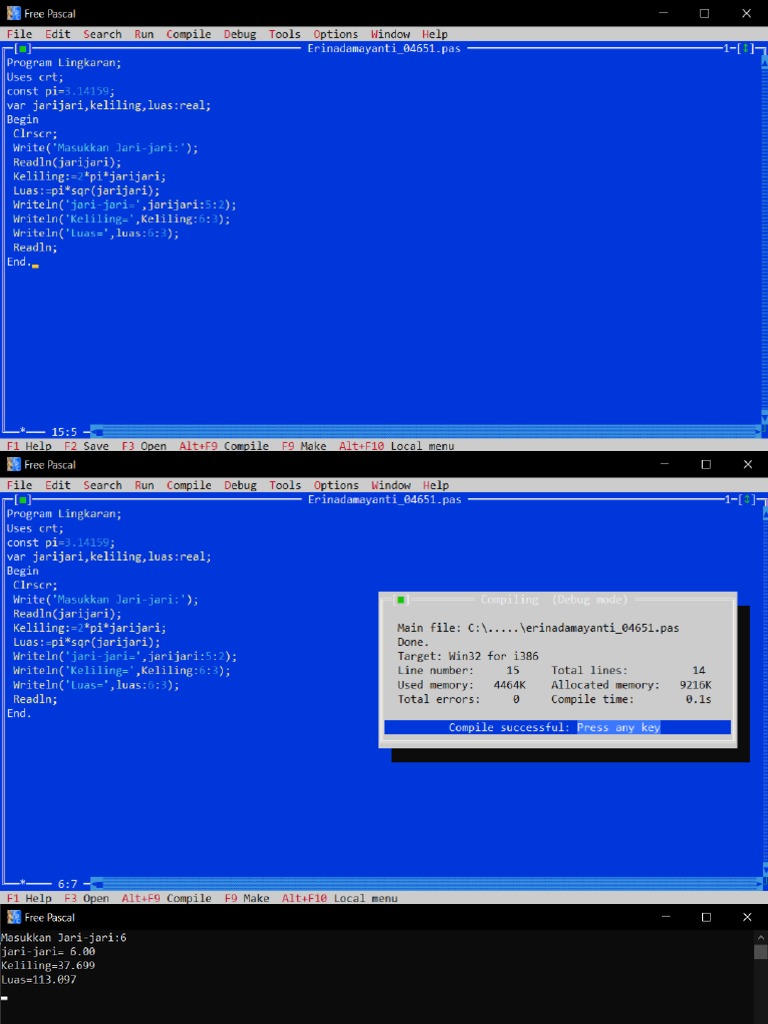
Task: Click Alt+F9 Compile in status bar with F2 Save
Action: 224,446
